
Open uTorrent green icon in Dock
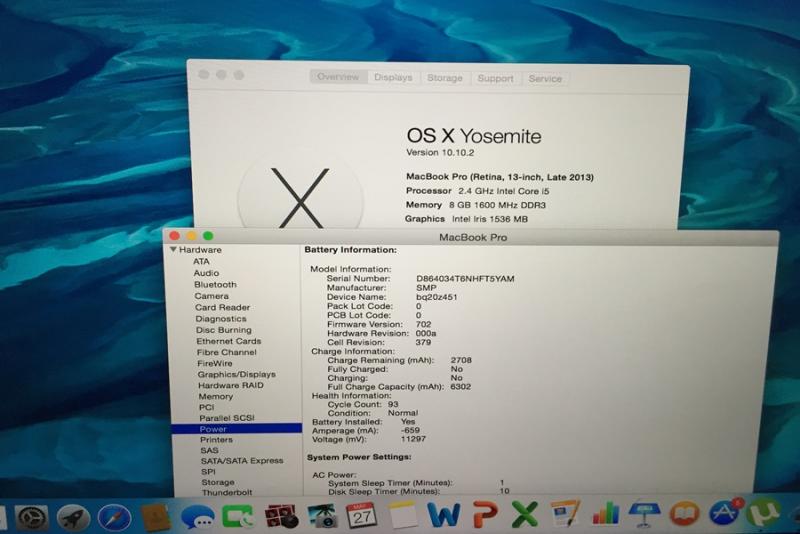pos(764,512)
